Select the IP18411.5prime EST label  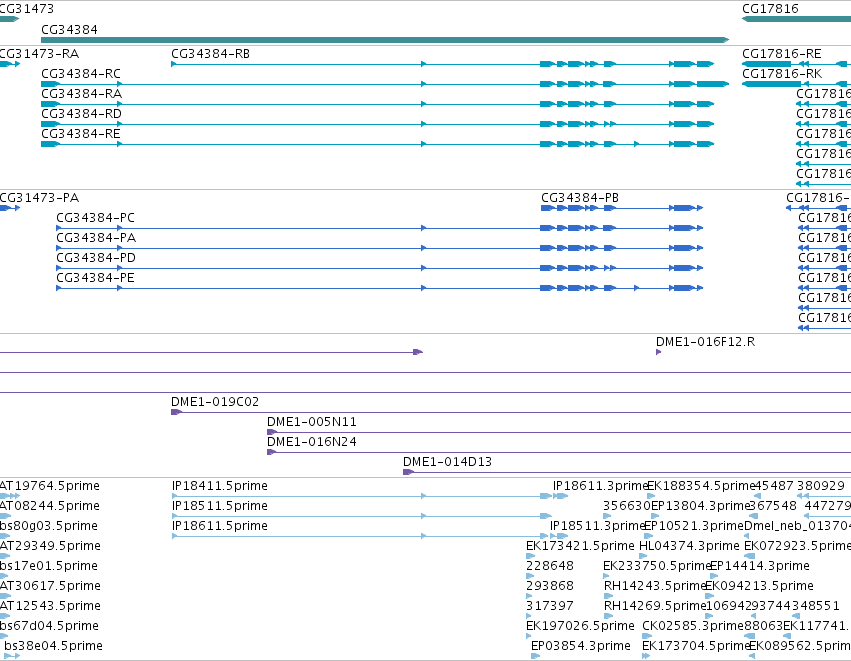click(220, 486)
